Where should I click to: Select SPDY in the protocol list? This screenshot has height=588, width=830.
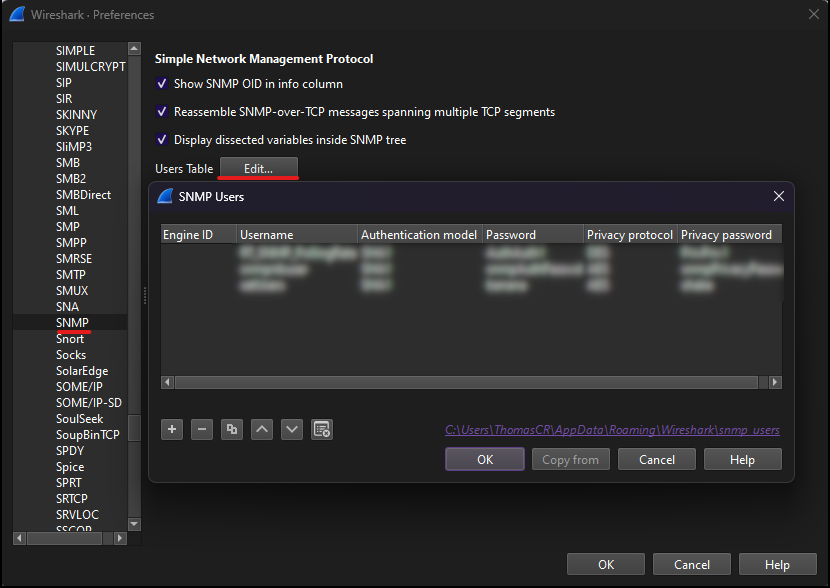(x=70, y=450)
